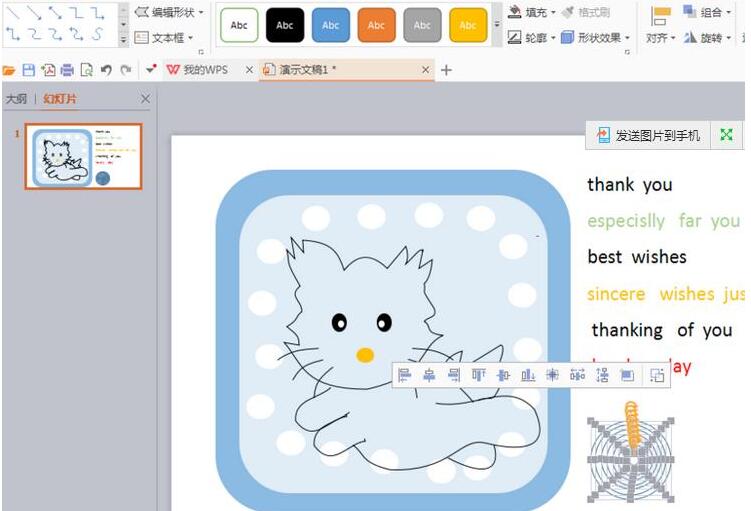Select the double-arrow line shape
Screen dimensions: 751x511
pos(55,13)
